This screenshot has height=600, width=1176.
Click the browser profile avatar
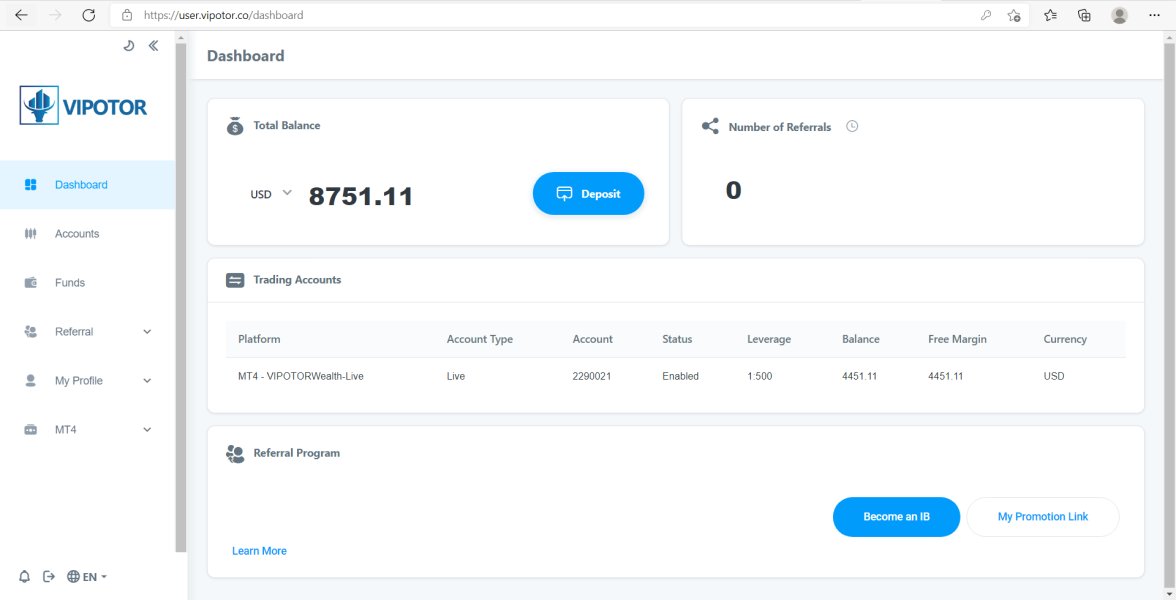[1119, 15]
